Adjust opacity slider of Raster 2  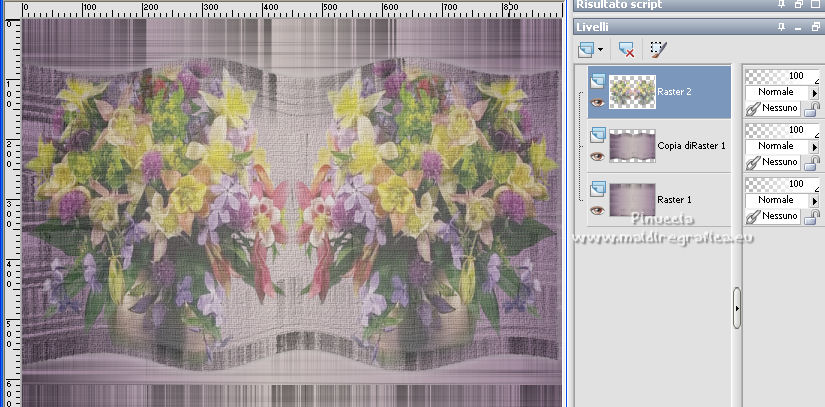pyautogui.click(x=782, y=76)
